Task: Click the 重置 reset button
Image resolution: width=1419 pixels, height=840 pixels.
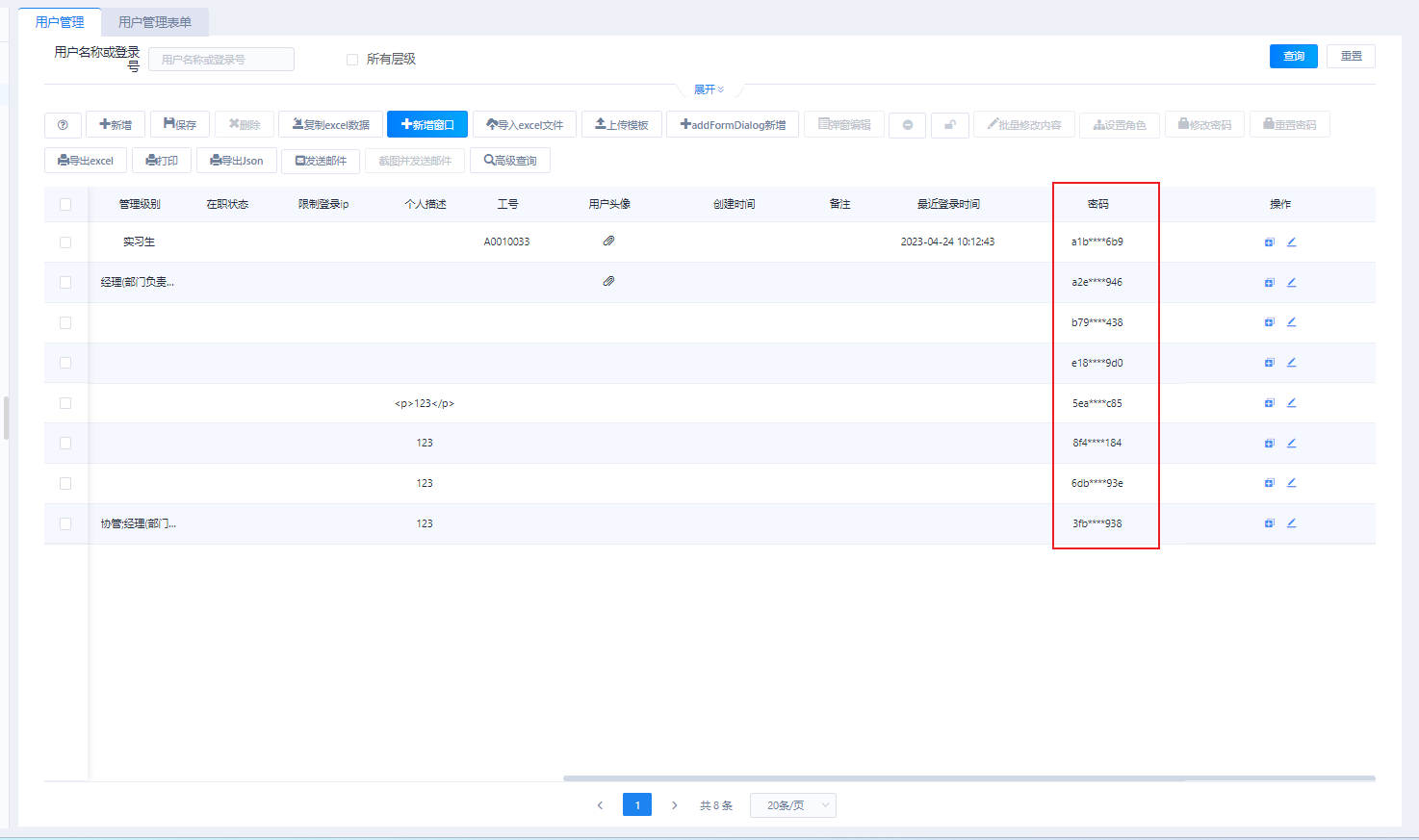Action: point(1352,56)
